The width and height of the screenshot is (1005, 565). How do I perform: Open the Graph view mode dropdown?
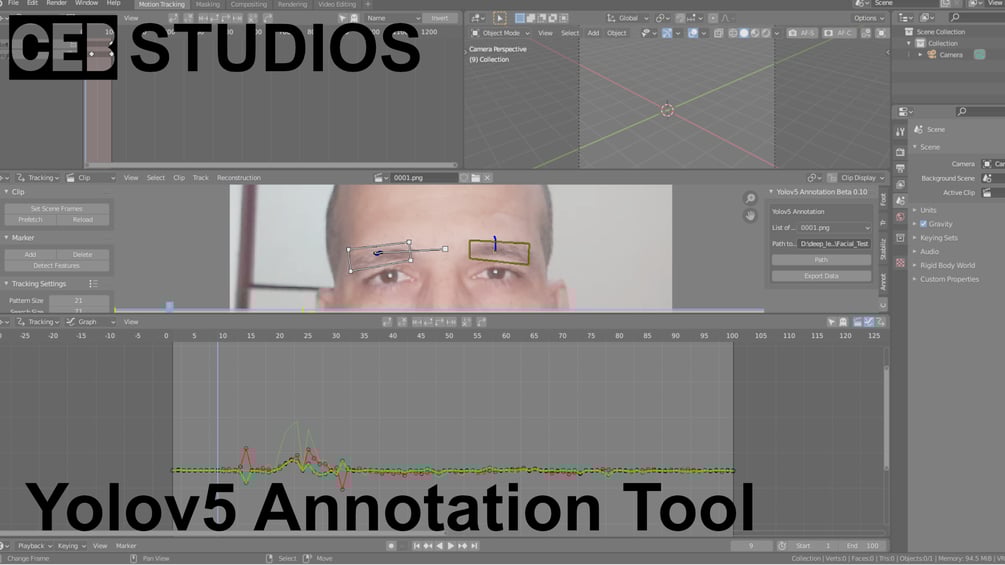pos(90,322)
